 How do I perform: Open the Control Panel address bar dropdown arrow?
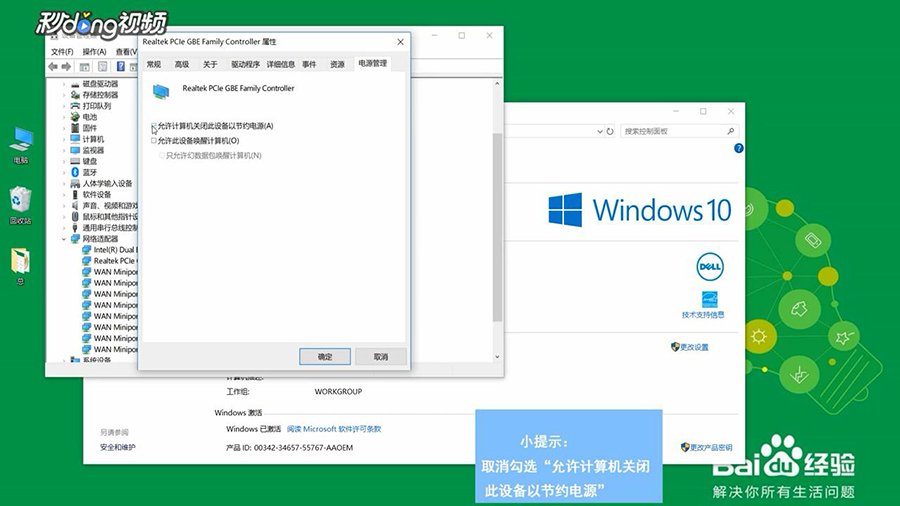coord(599,131)
